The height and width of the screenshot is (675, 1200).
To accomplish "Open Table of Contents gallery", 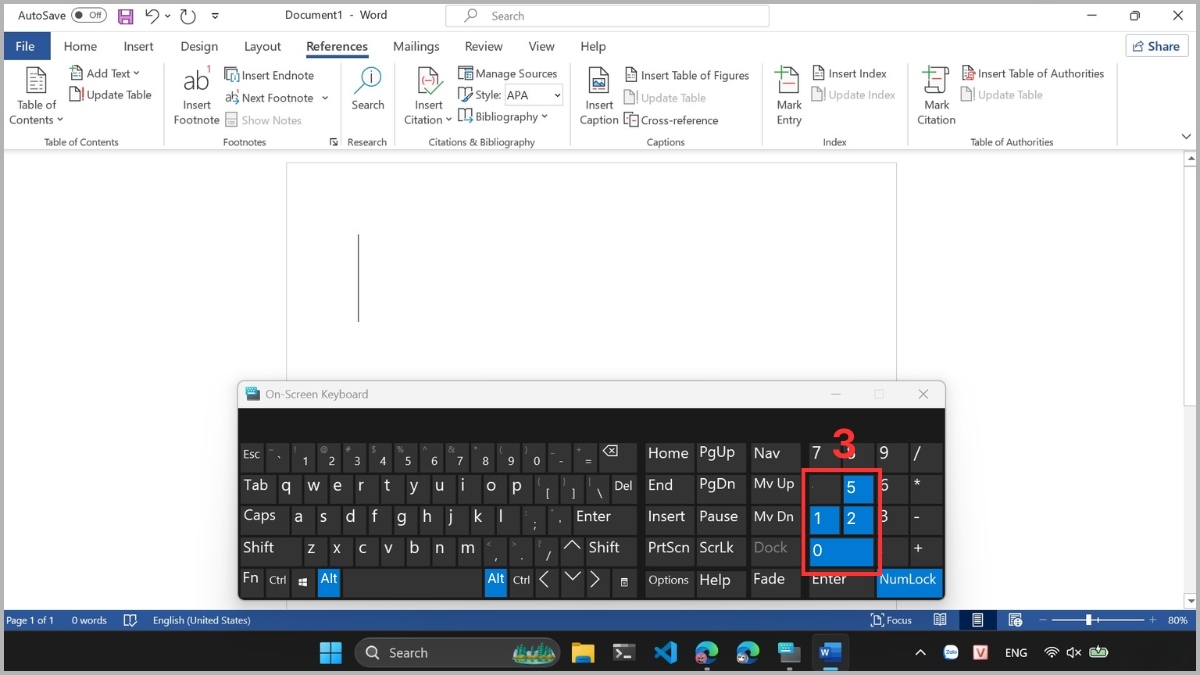I will point(36,97).
